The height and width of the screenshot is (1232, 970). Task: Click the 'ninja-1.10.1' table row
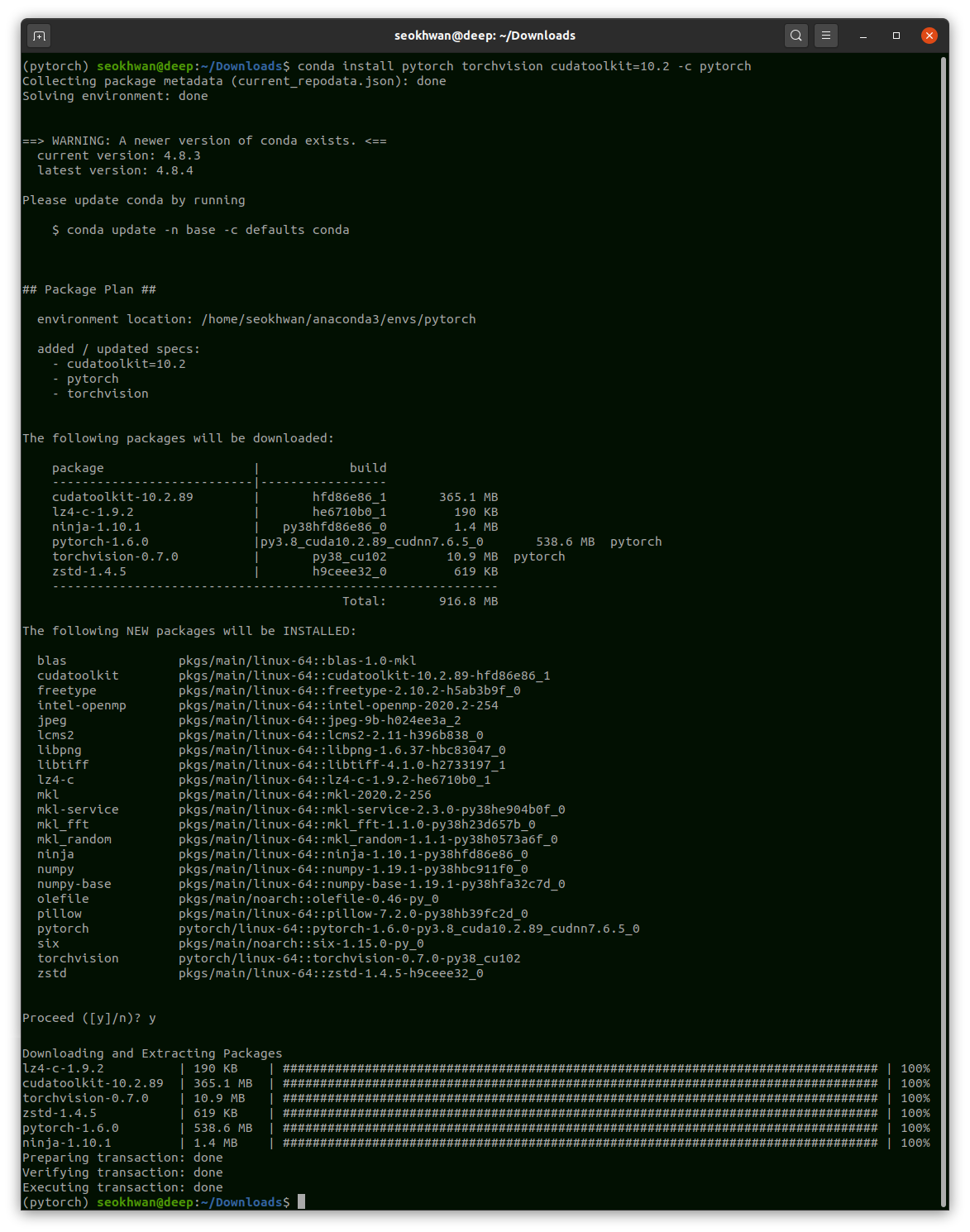click(275, 527)
